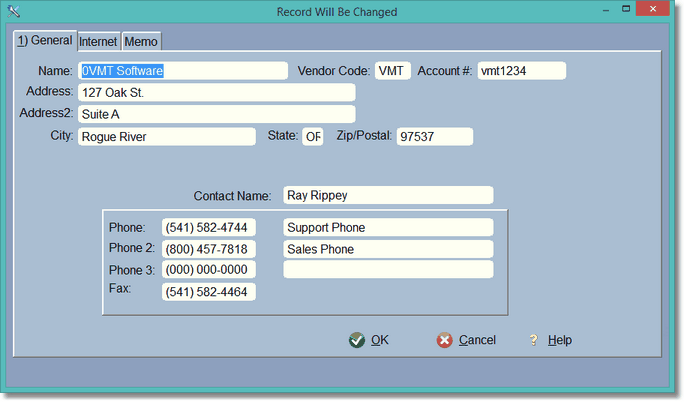Edit the Contact Name field Ray Rippey
The image size is (684, 402).
[x=388, y=195]
